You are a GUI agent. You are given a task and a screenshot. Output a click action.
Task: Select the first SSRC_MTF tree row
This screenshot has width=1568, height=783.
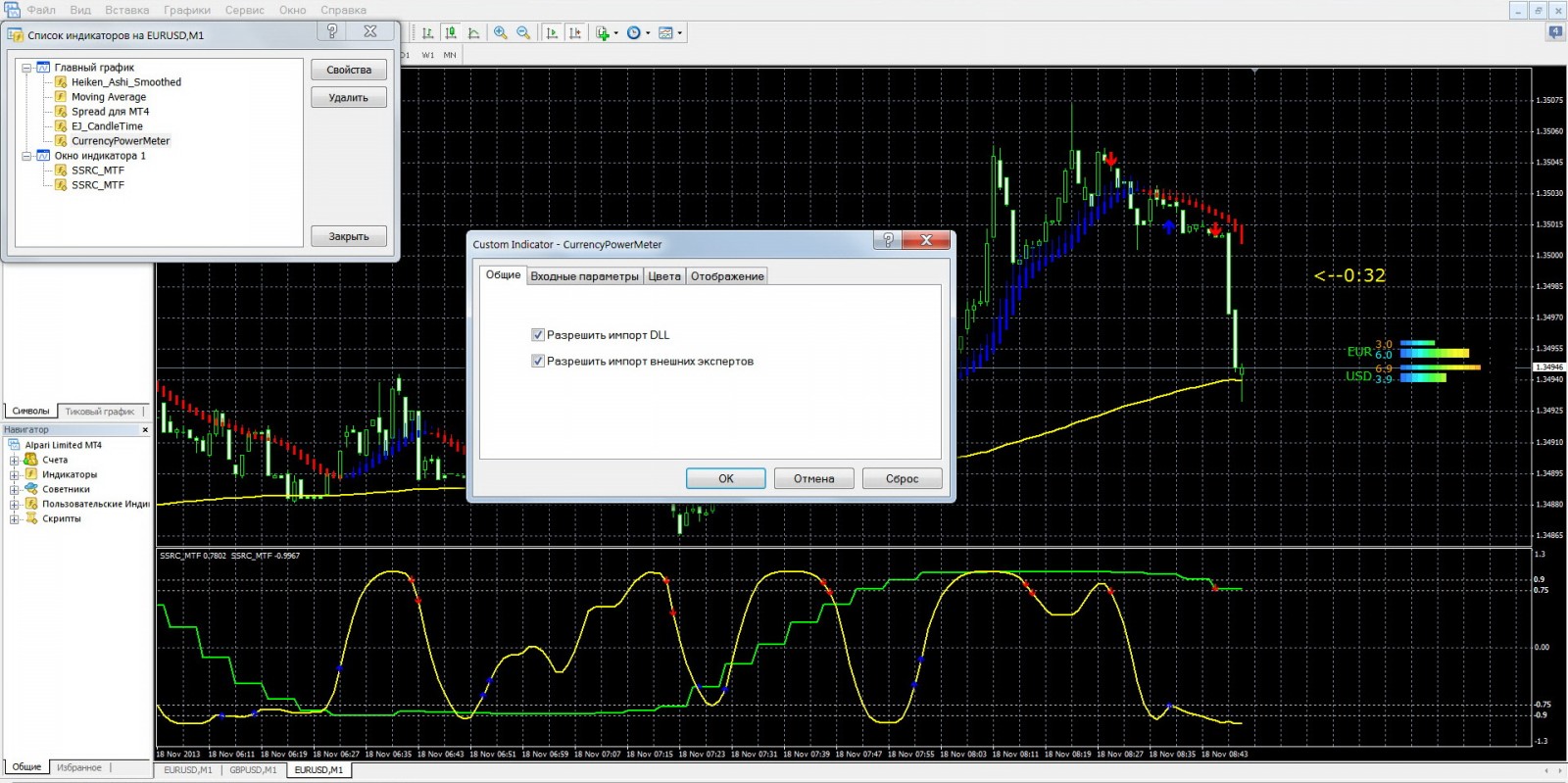(x=98, y=171)
